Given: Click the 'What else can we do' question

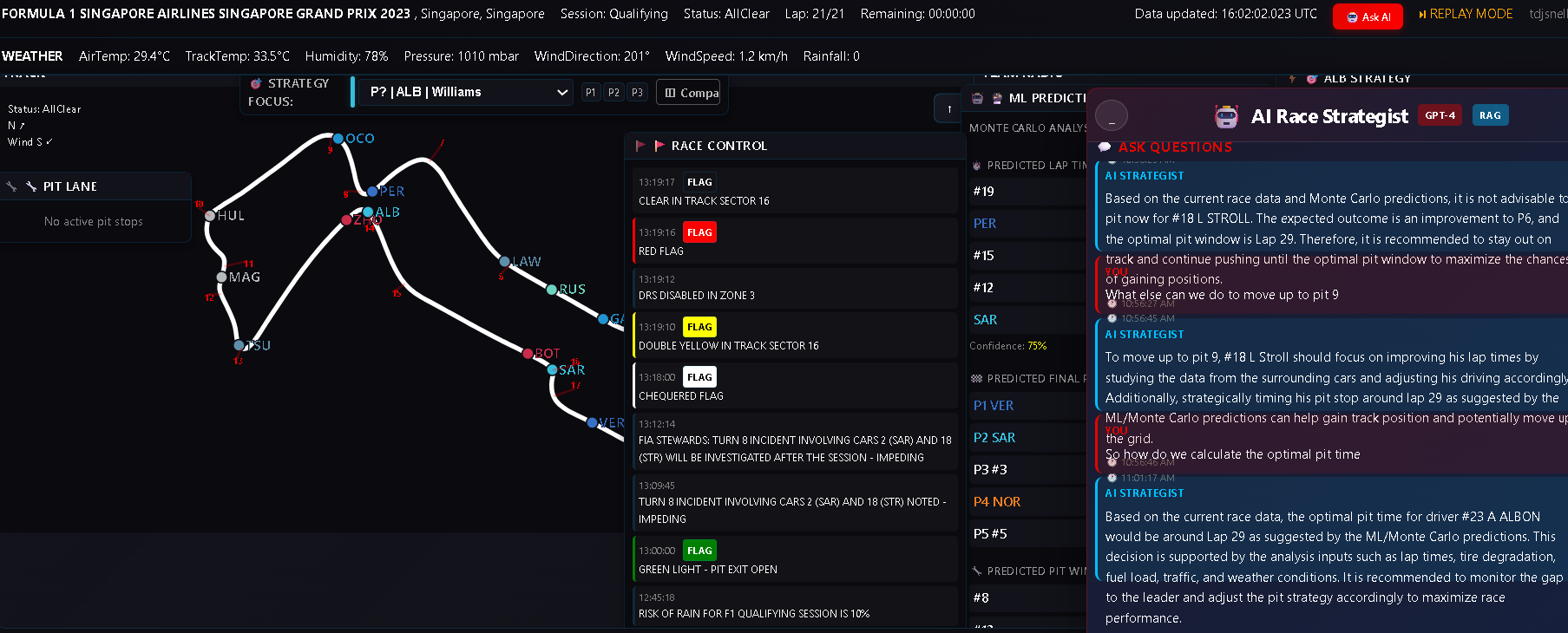Looking at the screenshot, I should [1222, 295].
